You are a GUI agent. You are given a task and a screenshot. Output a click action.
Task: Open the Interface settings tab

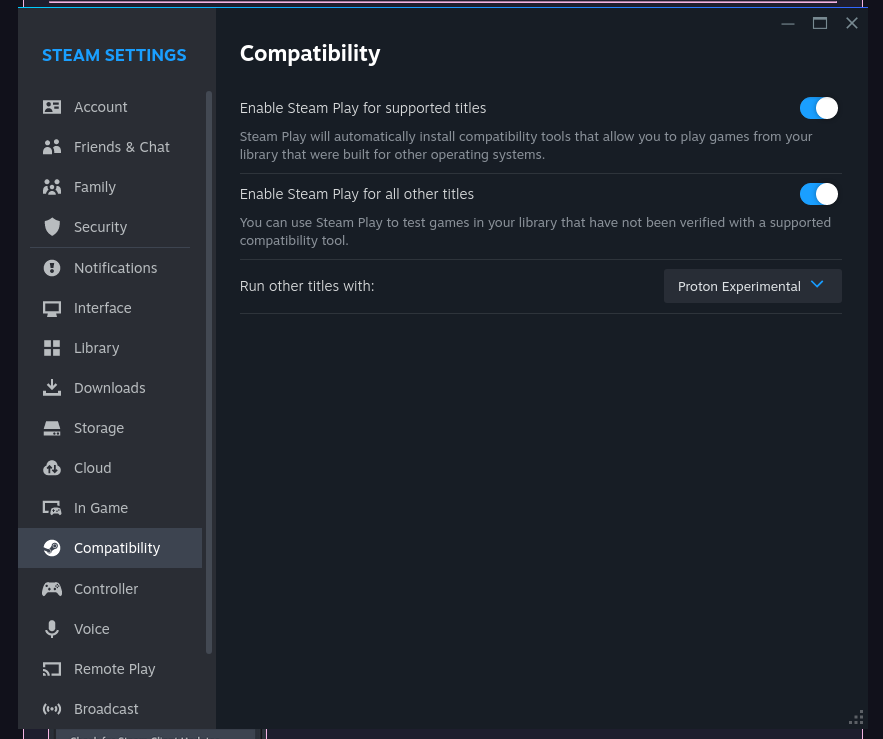tap(102, 308)
